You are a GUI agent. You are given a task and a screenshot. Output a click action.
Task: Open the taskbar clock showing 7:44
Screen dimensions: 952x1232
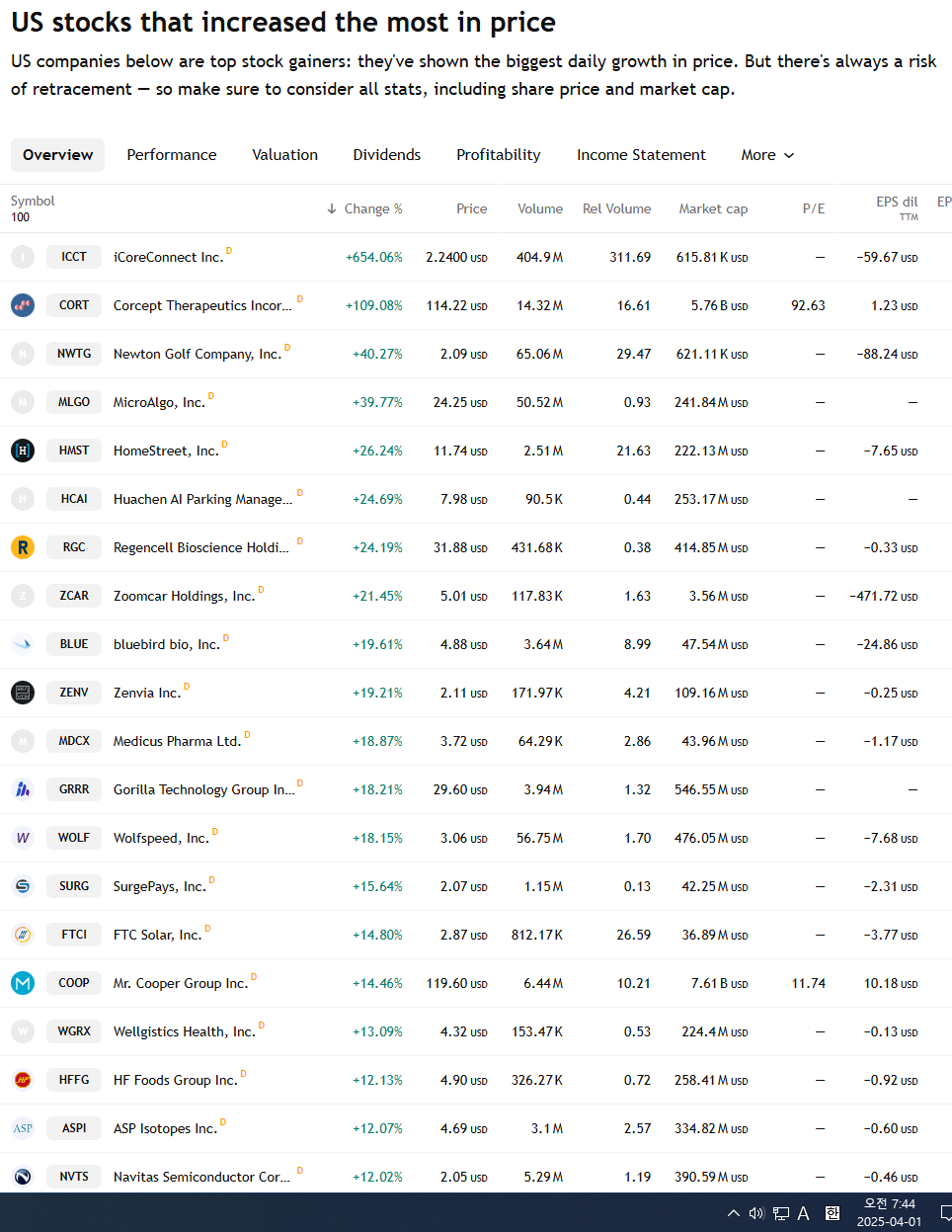click(889, 1212)
